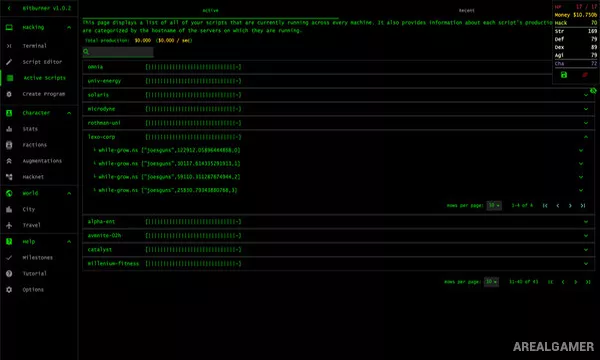The height and width of the screenshot is (360, 600).
Task: Switch to the Active tab
Action: 210,10
